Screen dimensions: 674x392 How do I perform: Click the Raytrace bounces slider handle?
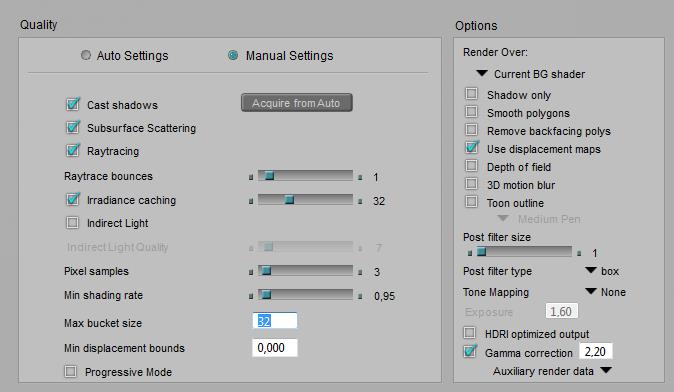(269, 176)
